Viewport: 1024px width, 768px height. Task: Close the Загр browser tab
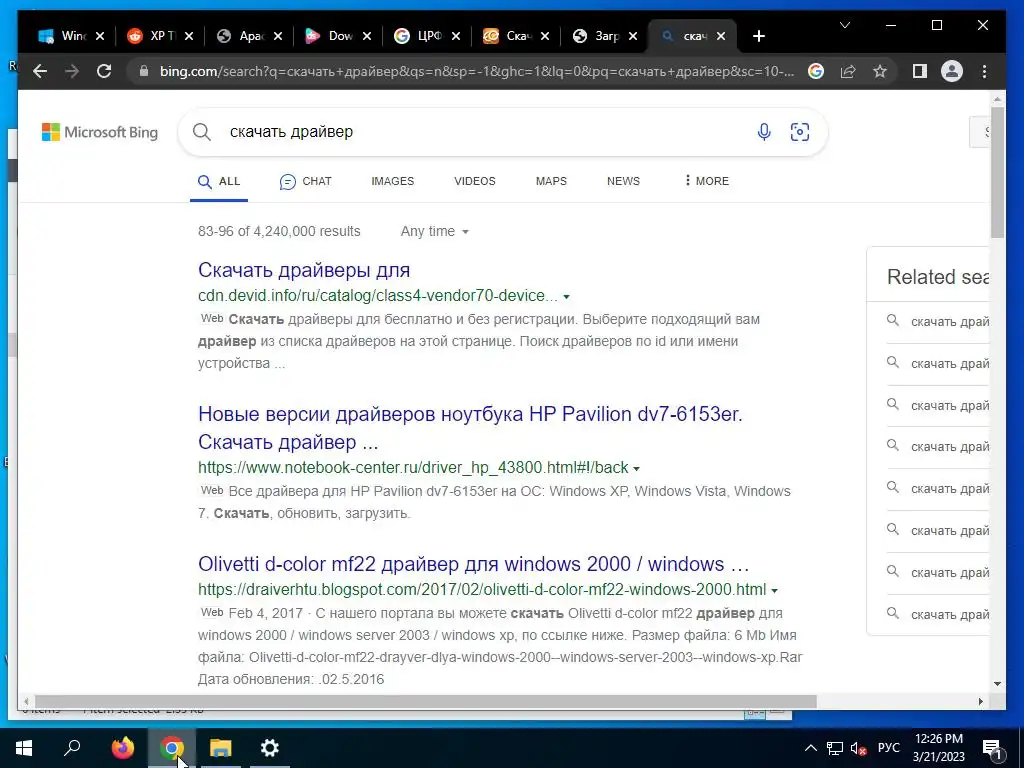pyautogui.click(x=632, y=36)
